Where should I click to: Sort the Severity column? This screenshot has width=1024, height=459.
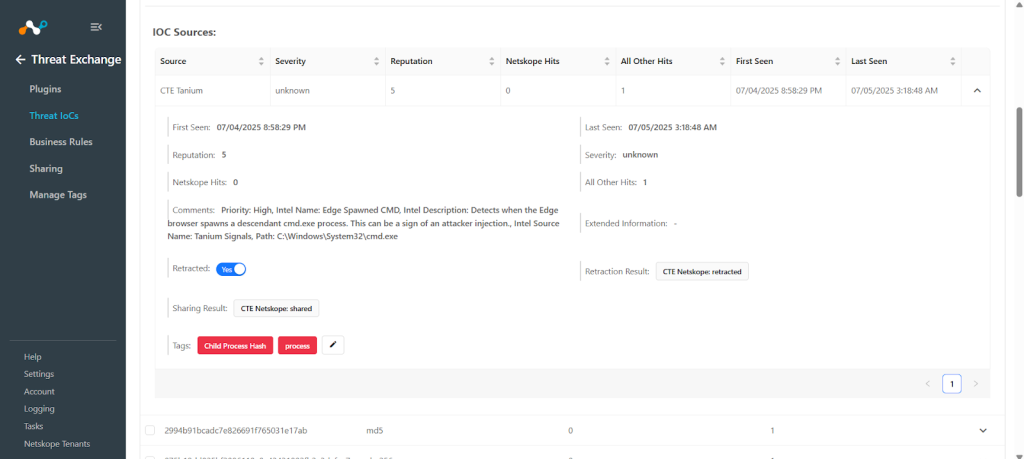pos(376,61)
